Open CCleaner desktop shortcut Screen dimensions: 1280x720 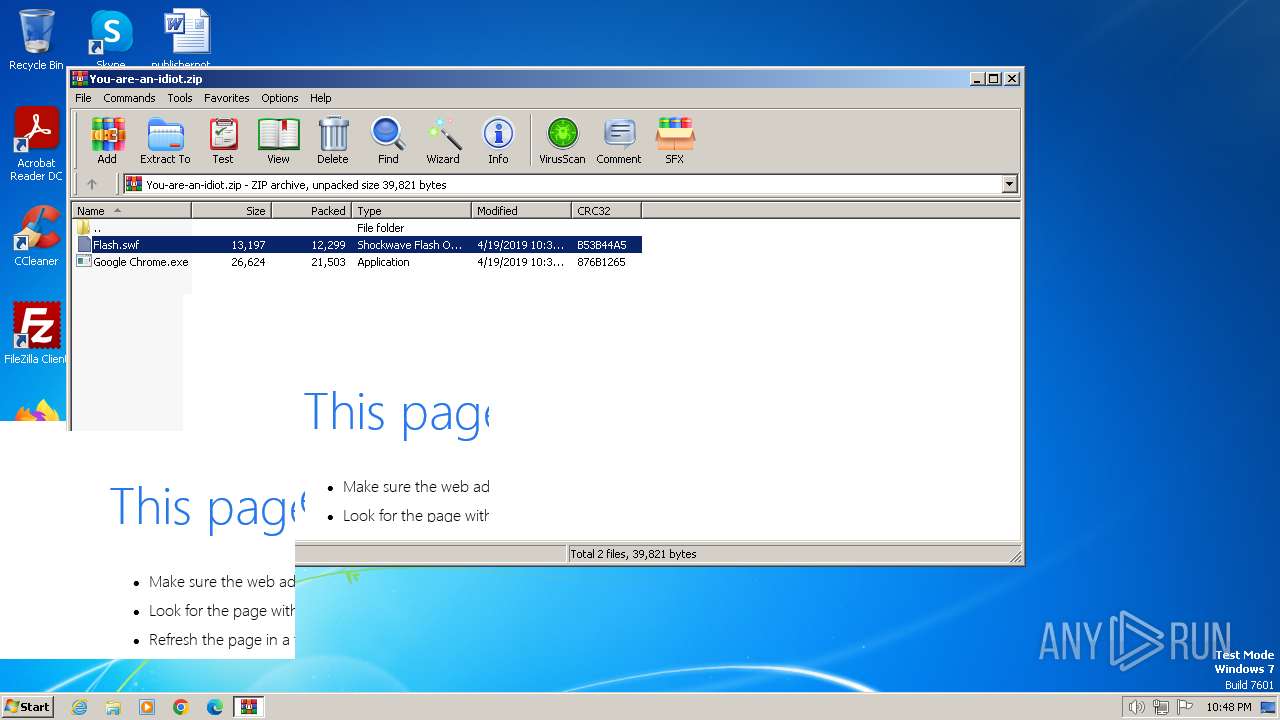pos(36,237)
